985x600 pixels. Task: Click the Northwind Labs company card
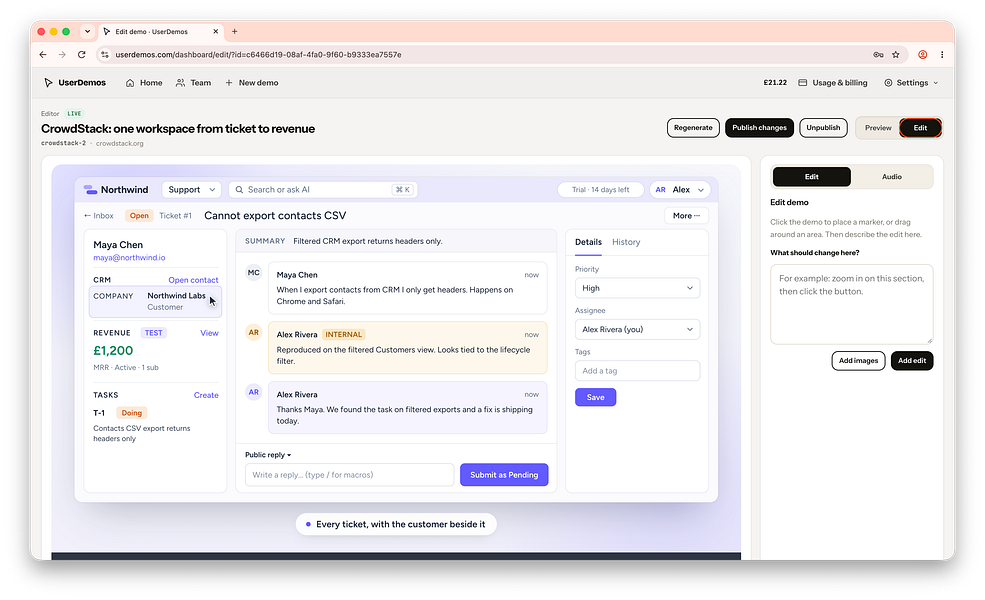tap(155, 302)
